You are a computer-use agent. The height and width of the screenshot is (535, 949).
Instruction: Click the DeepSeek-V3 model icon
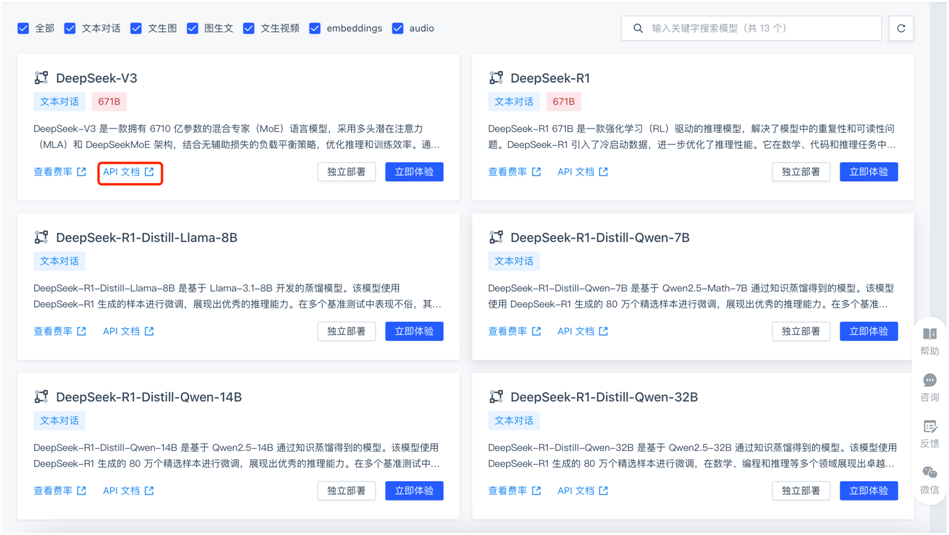point(41,77)
